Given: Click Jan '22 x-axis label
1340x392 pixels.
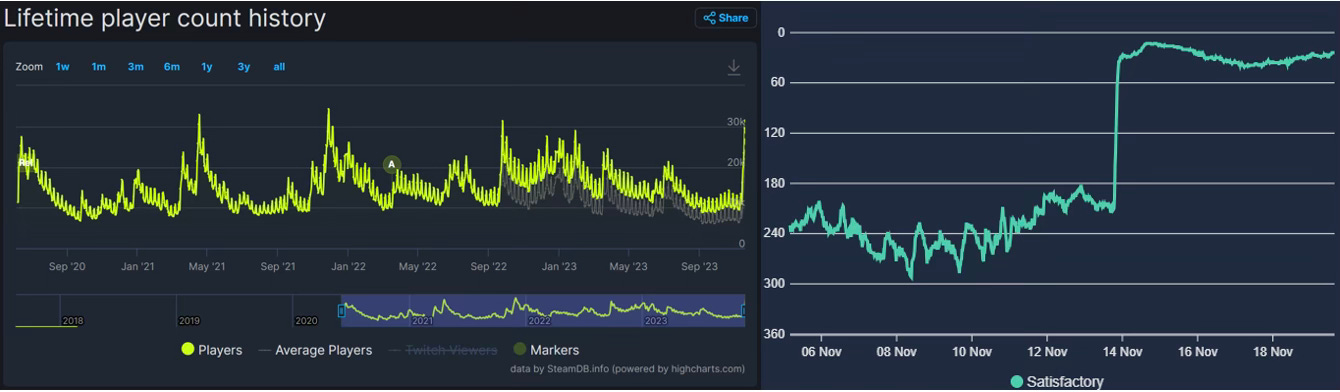Looking at the screenshot, I should coord(348,267).
